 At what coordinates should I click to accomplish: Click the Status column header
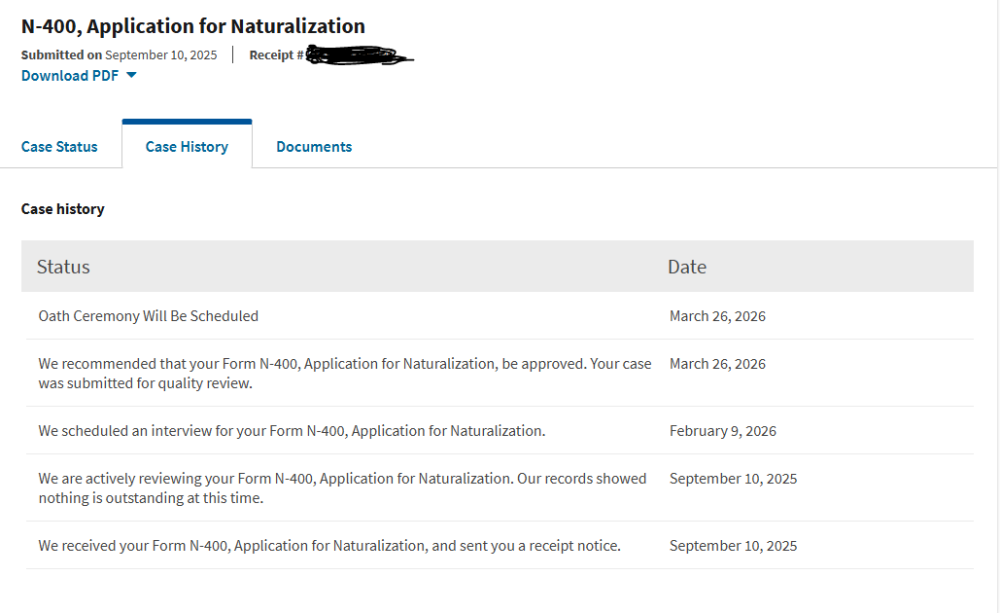coord(63,267)
